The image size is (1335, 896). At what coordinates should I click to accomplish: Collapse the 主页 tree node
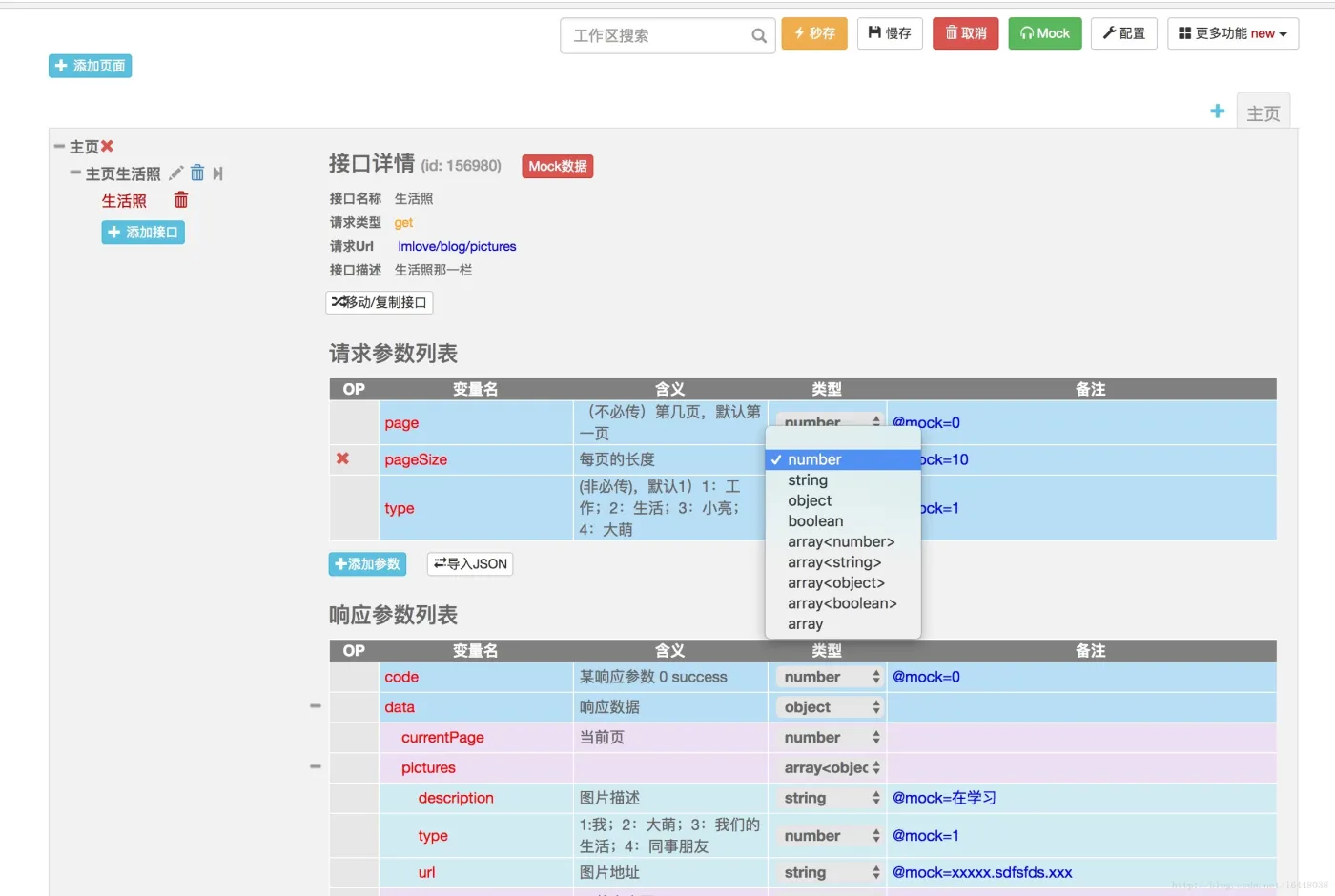point(59,147)
